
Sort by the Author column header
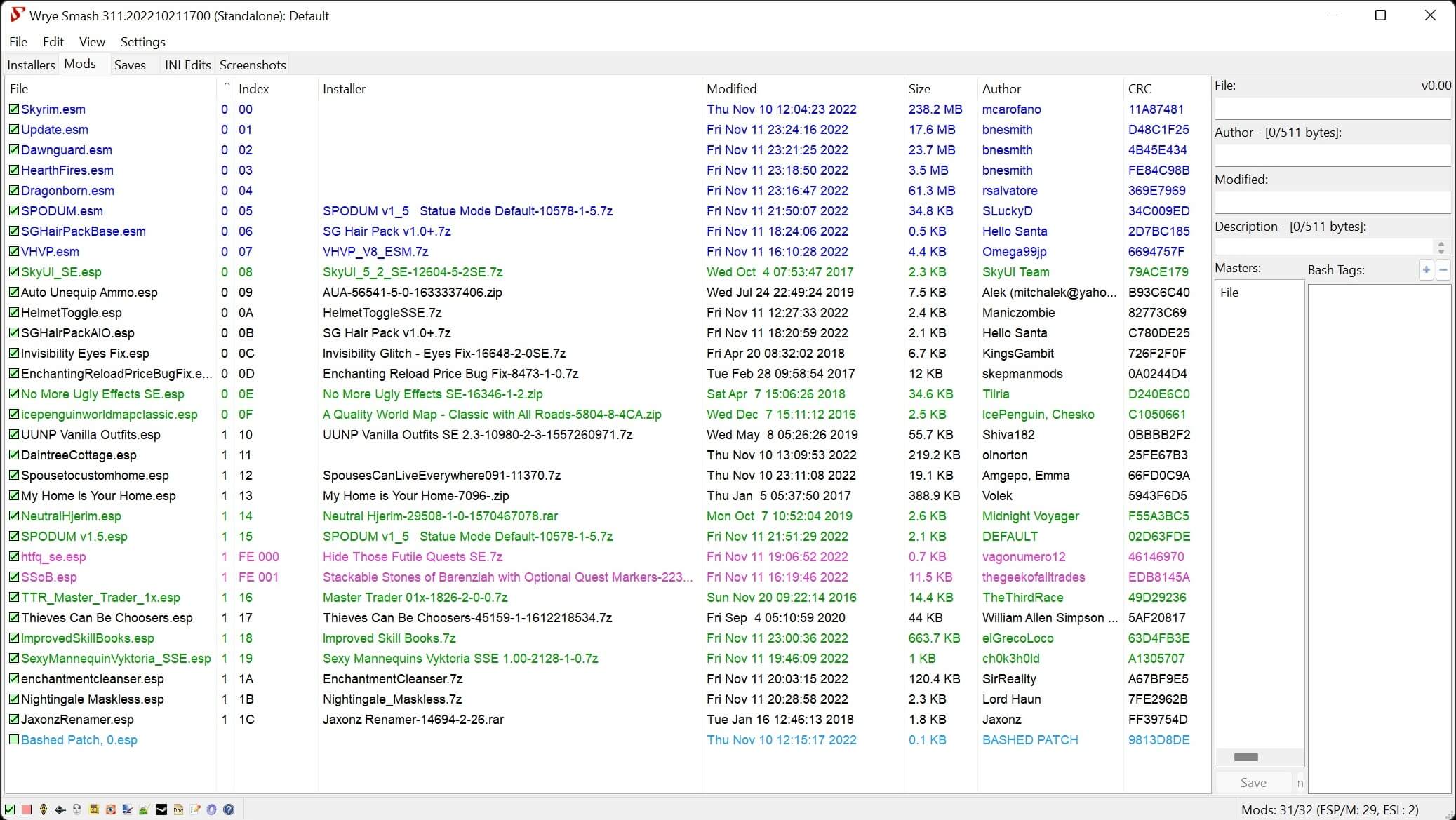pyautogui.click(x=1050, y=88)
